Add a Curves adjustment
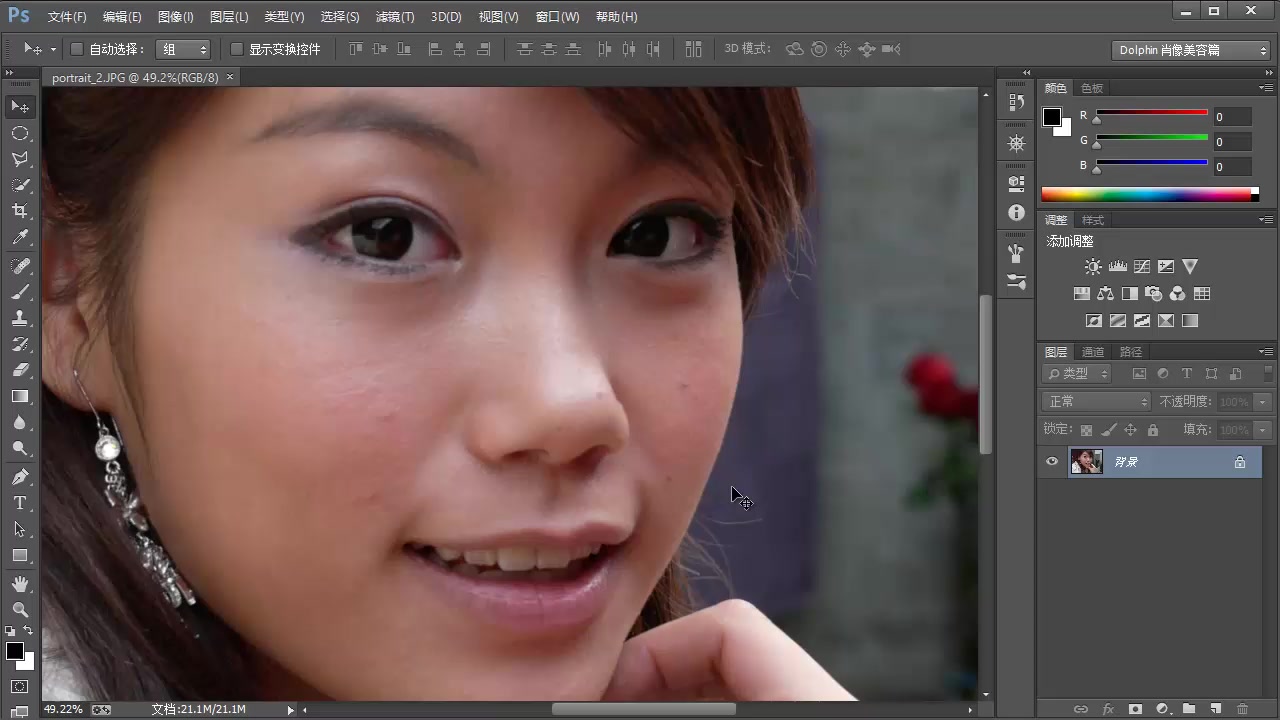The width and height of the screenshot is (1280, 720). click(x=1142, y=267)
